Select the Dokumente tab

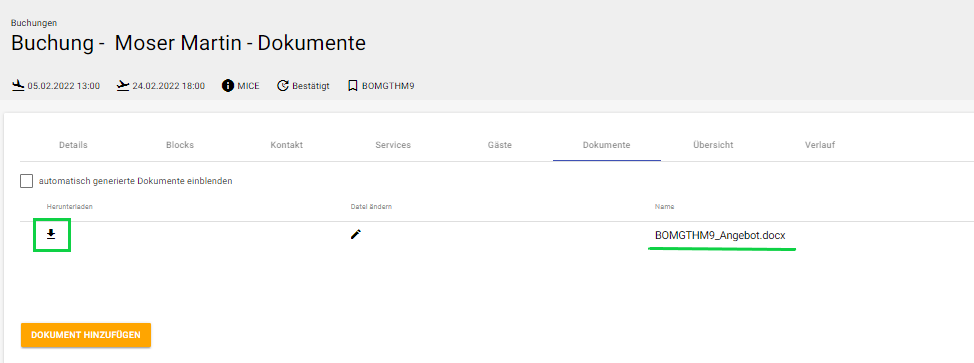[x=607, y=145]
